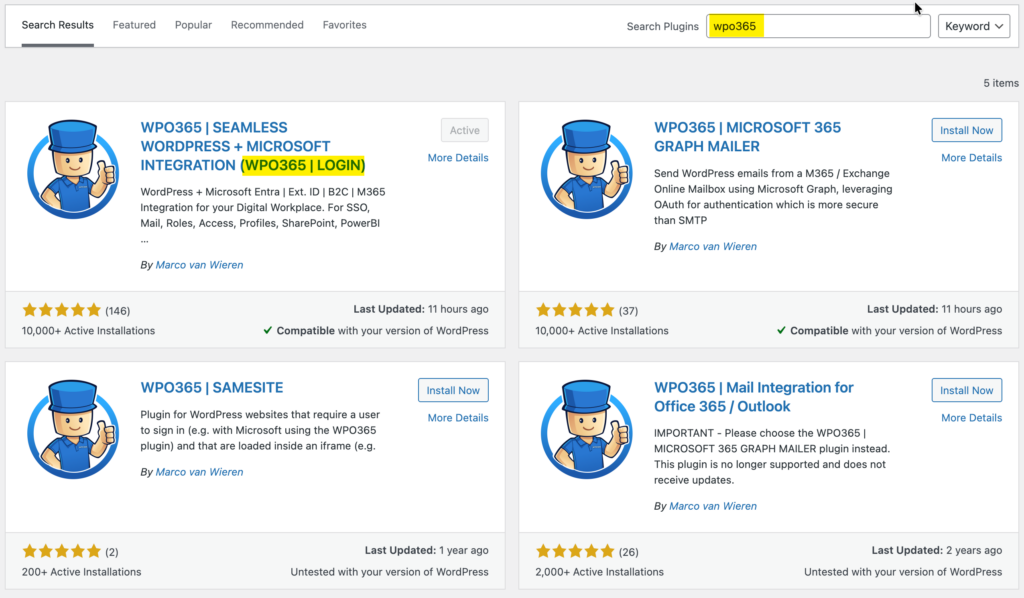
Task: Click the five-star rating of SameSite plugin
Action: [x=60, y=550]
